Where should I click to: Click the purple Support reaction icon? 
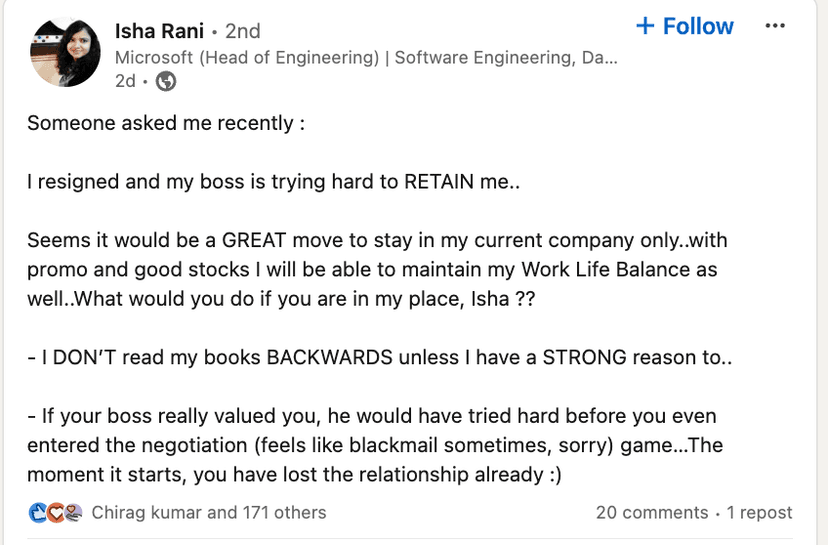coord(72,513)
